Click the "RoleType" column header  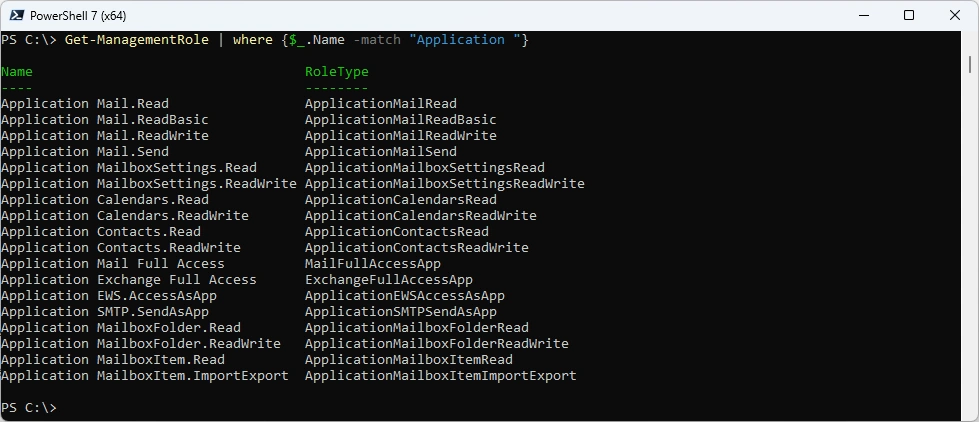(x=336, y=72)
